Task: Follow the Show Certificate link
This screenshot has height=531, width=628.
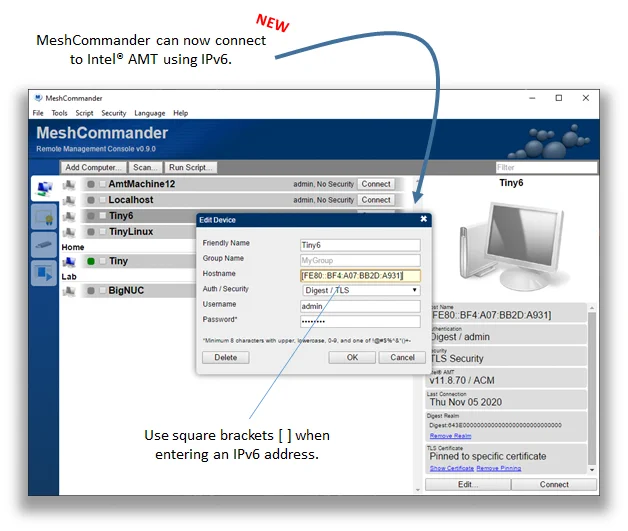Action: (452, 469)
